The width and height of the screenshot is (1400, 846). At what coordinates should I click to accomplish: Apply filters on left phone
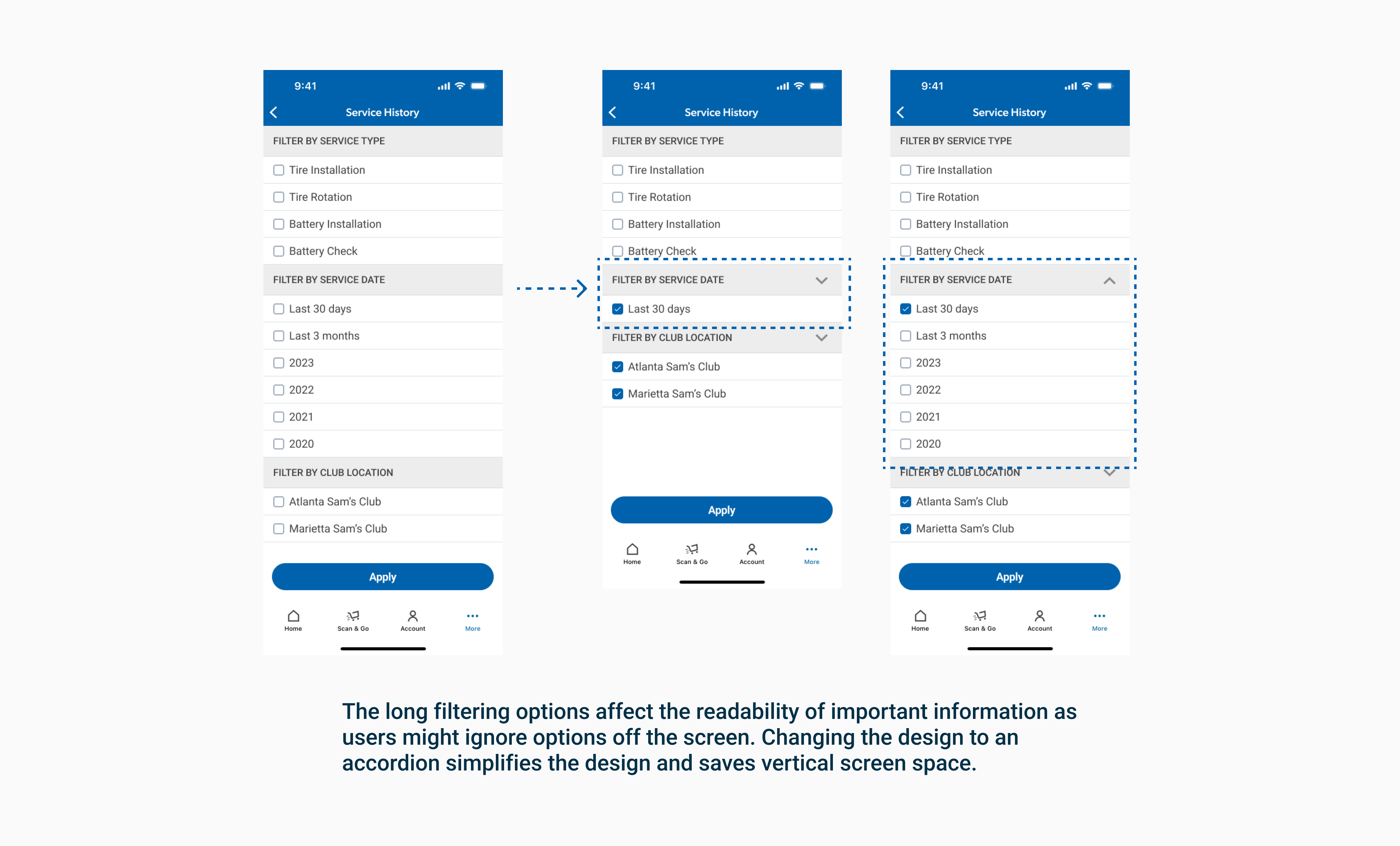click(x=382, y=577)
